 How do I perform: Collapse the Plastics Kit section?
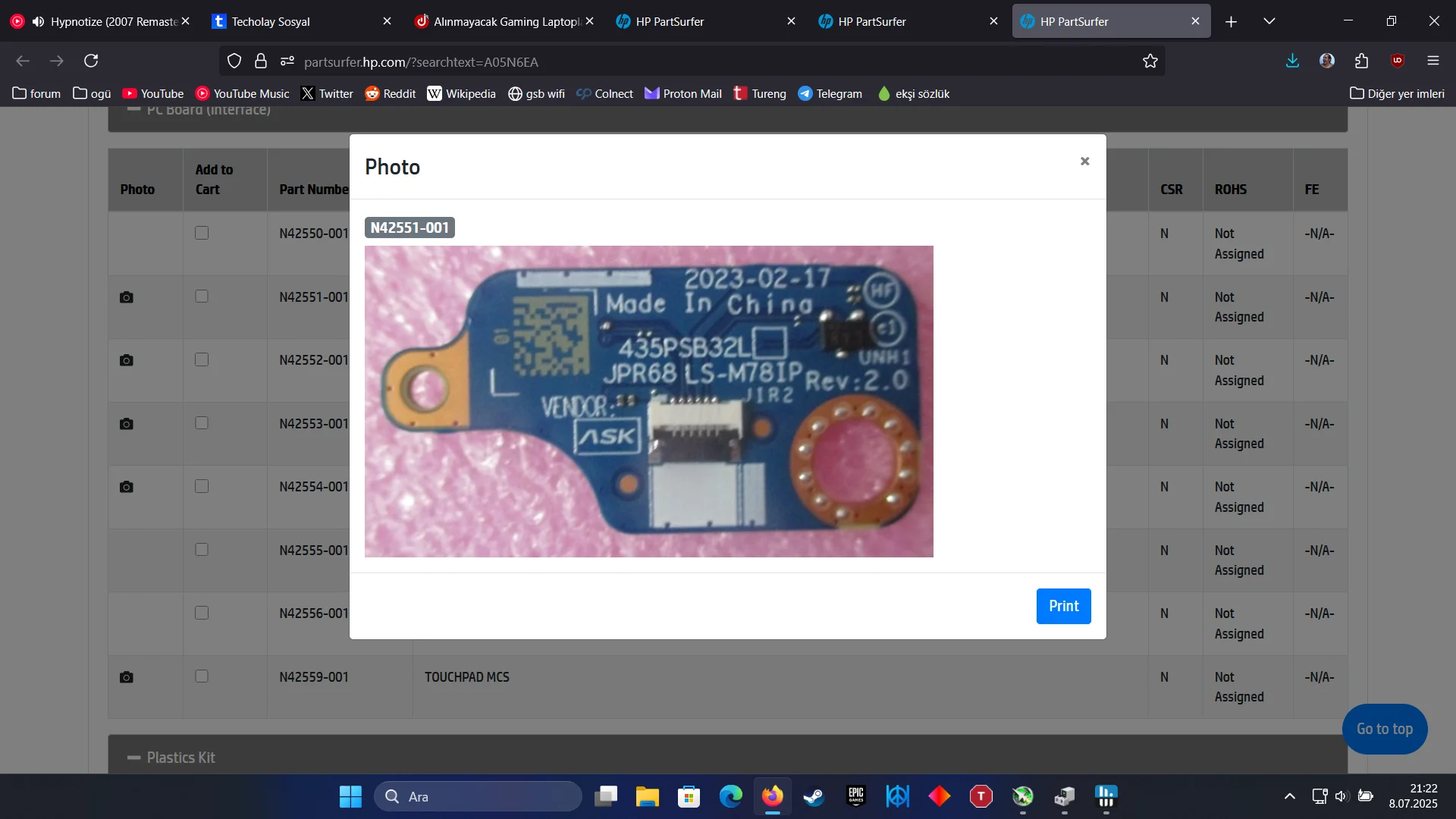click(x=134, y=758)
